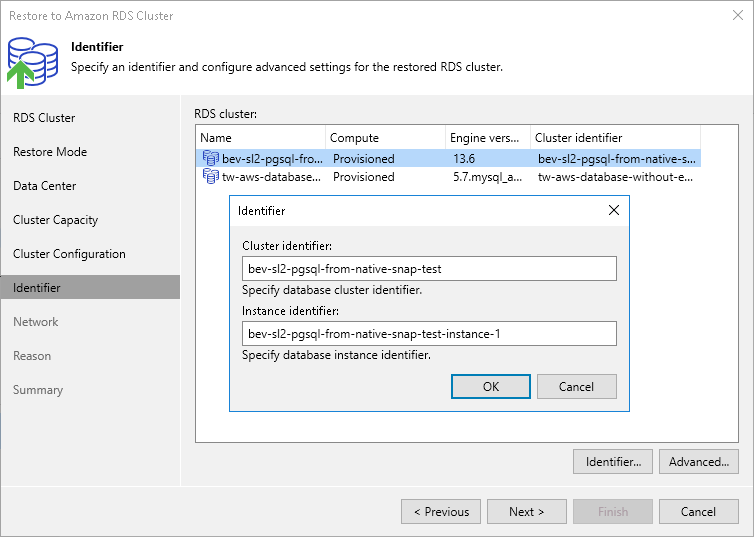Proceed with the Next button
754x537 pixels.
pyautogui.click(x=527, y=512)
